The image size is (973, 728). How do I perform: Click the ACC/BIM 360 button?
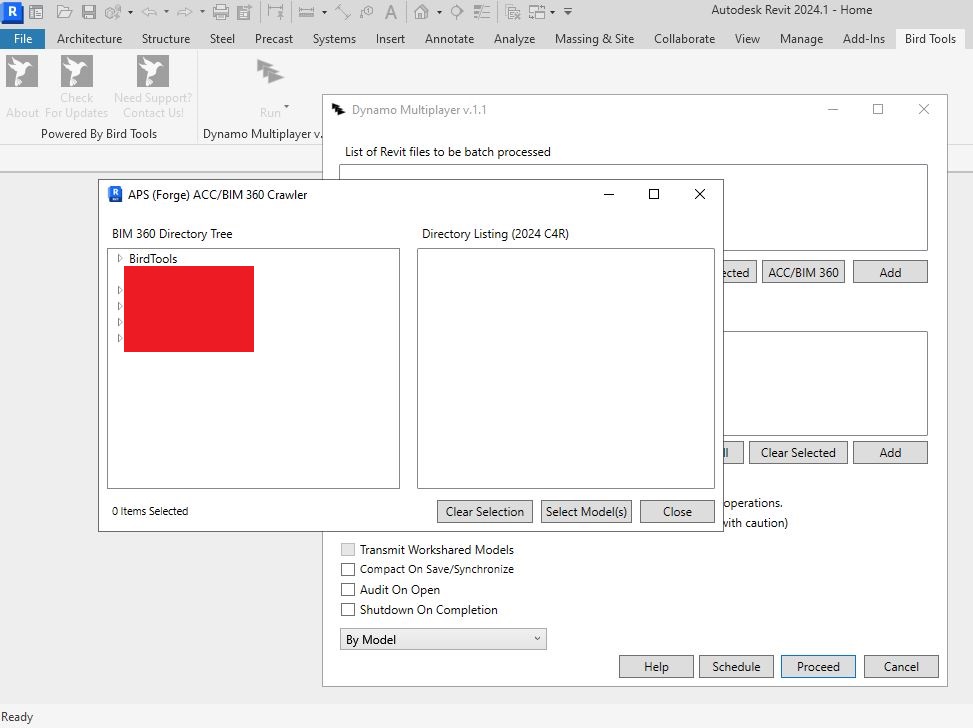(x=803, y=272)
